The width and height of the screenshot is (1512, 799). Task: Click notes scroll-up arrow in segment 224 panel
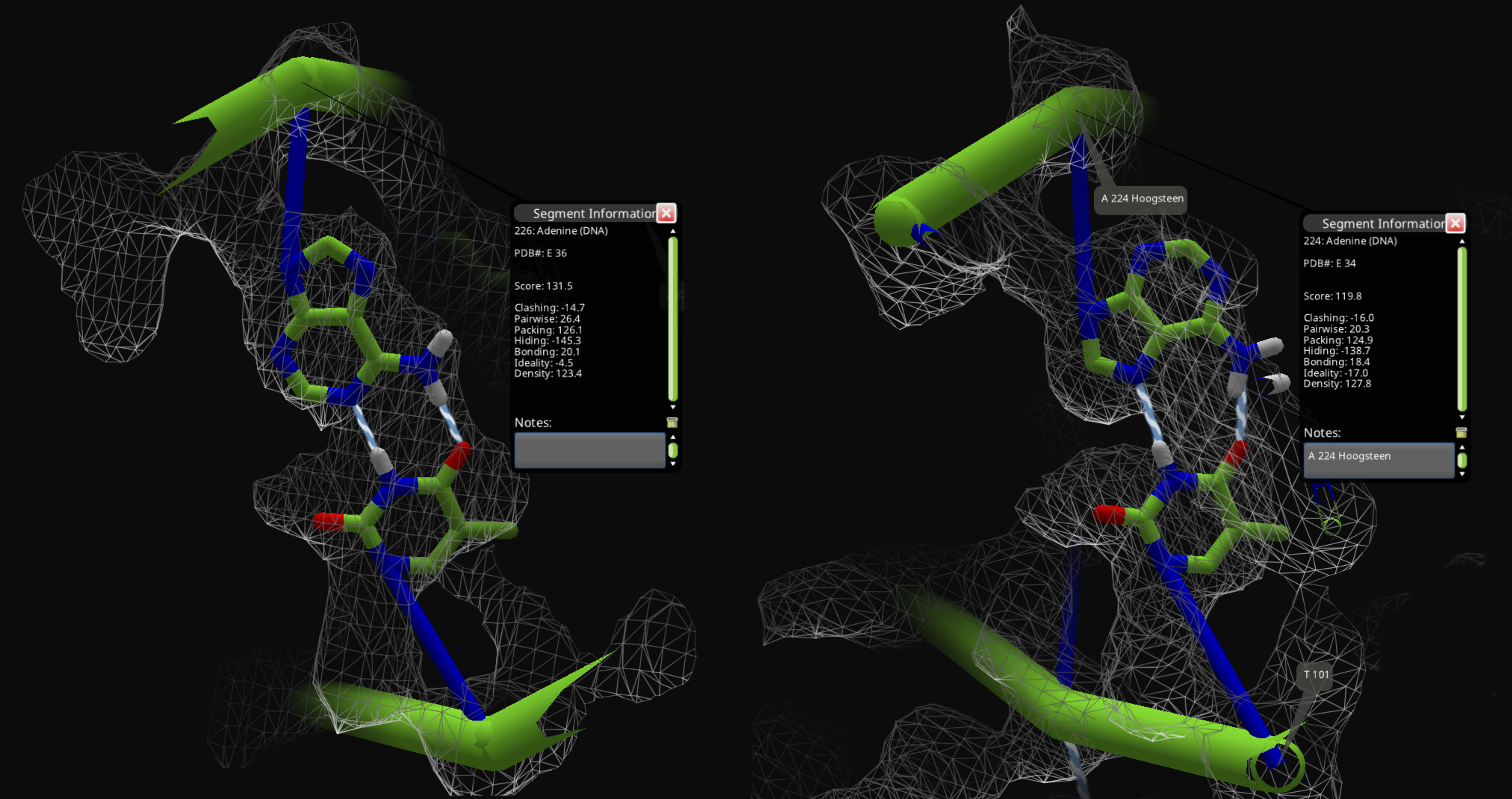pos(1462,447)
